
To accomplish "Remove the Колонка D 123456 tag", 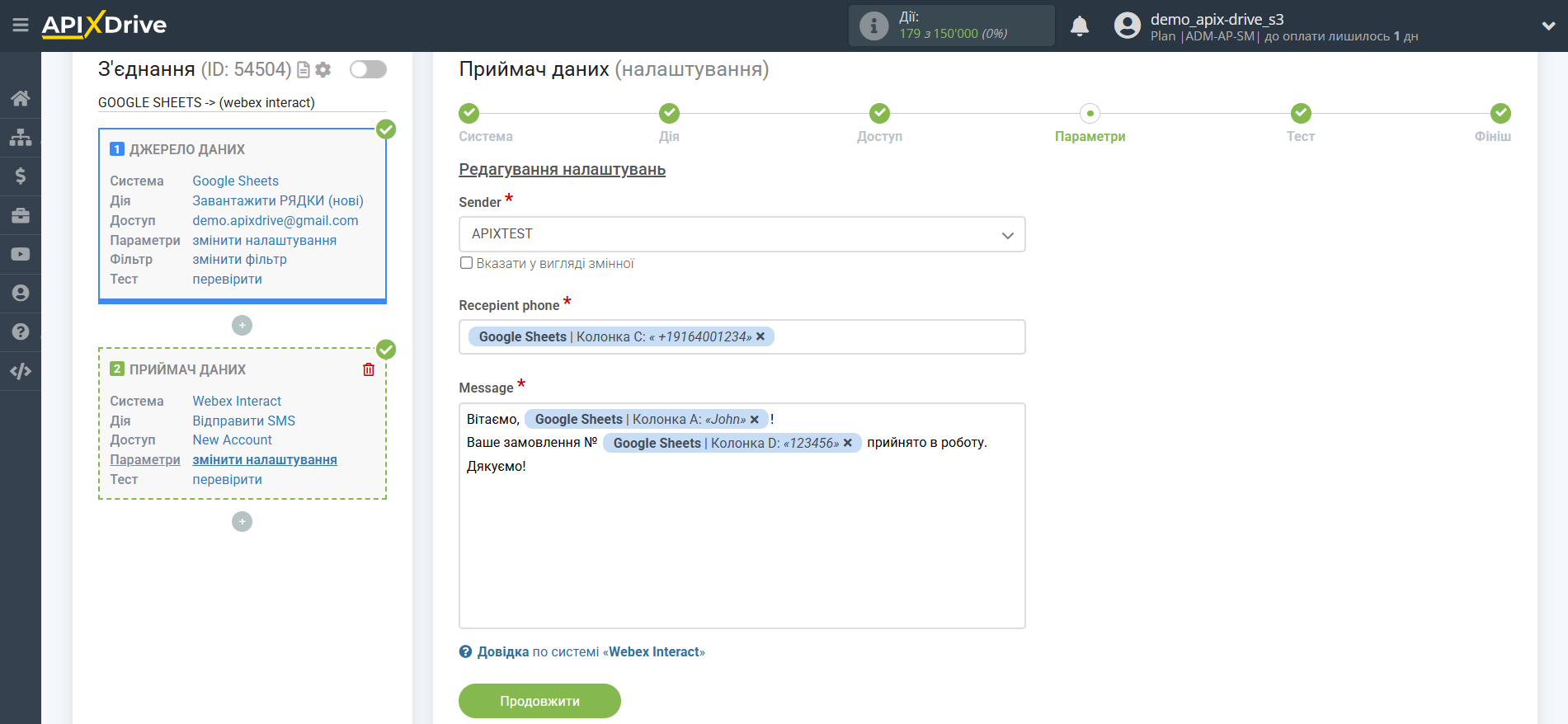I will pyautogui.click(x=847, y=443).
